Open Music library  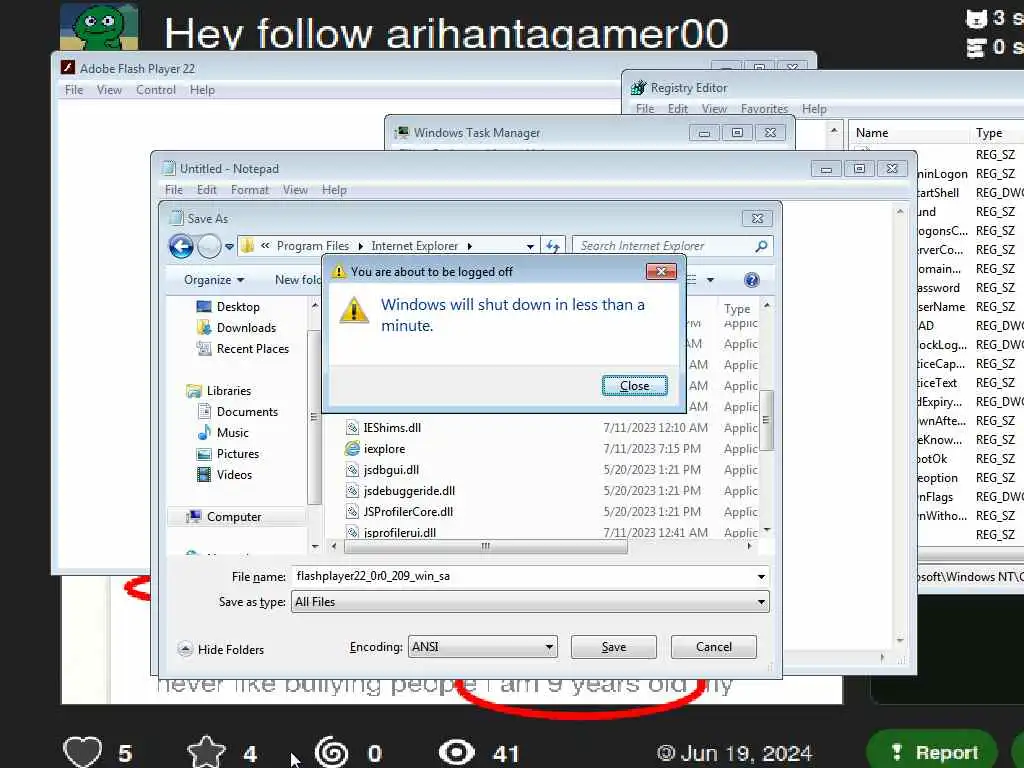[232, 432]
